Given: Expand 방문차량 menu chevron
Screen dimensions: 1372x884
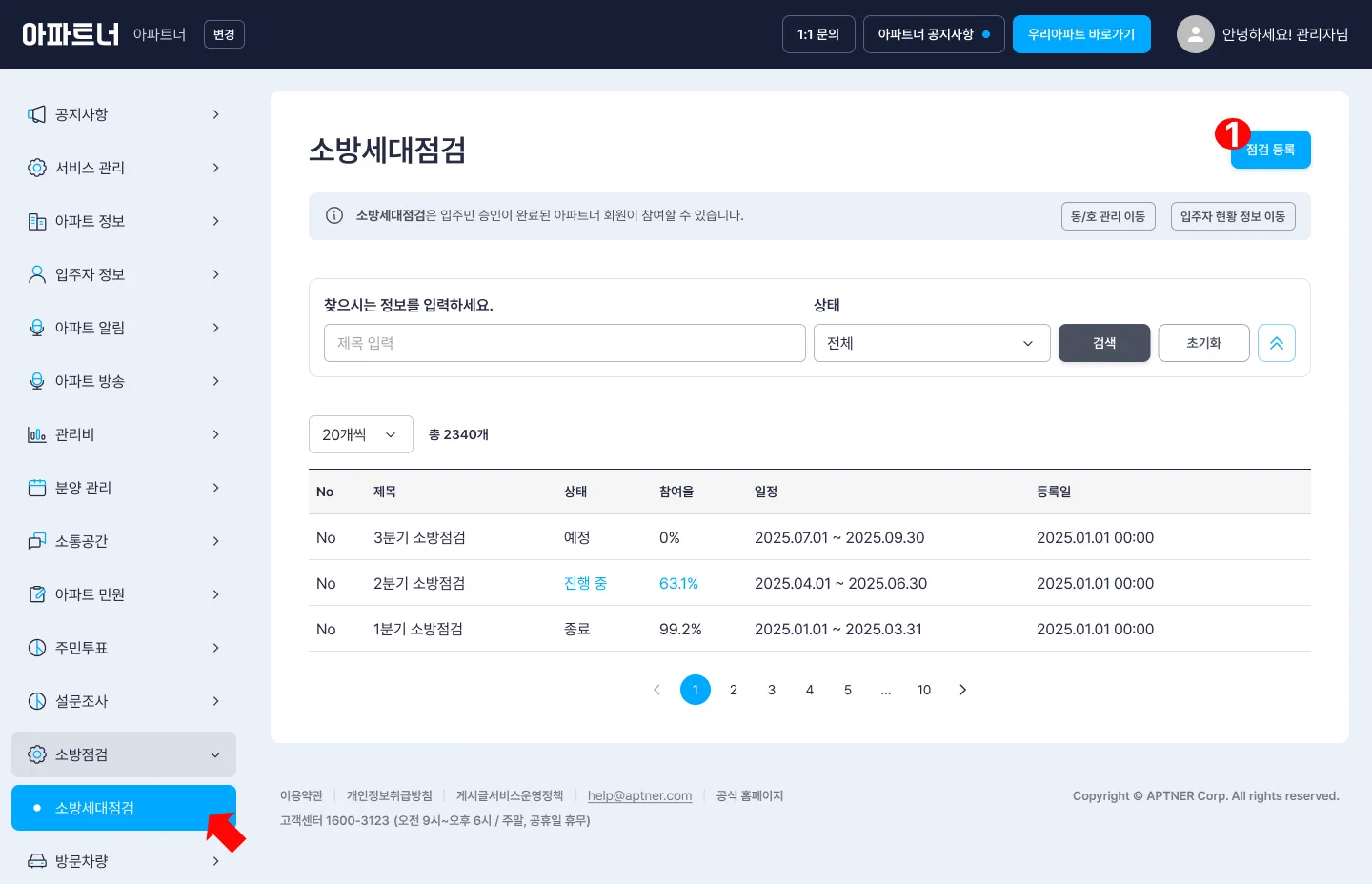Looking at the screenshot, I should tap(215, 861).
